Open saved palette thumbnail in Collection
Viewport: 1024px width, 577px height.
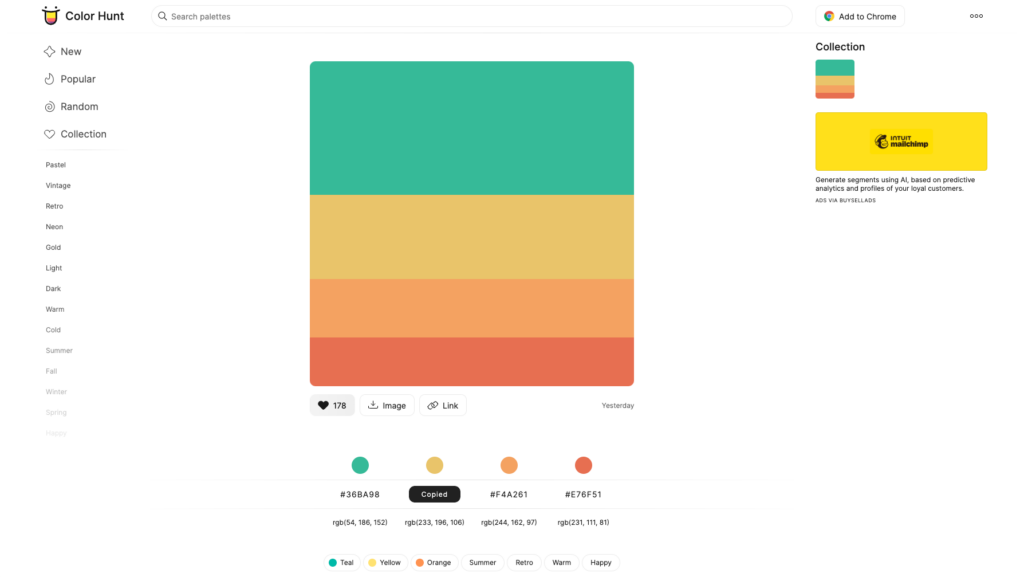pyautogui.click(x=835, y=79)
